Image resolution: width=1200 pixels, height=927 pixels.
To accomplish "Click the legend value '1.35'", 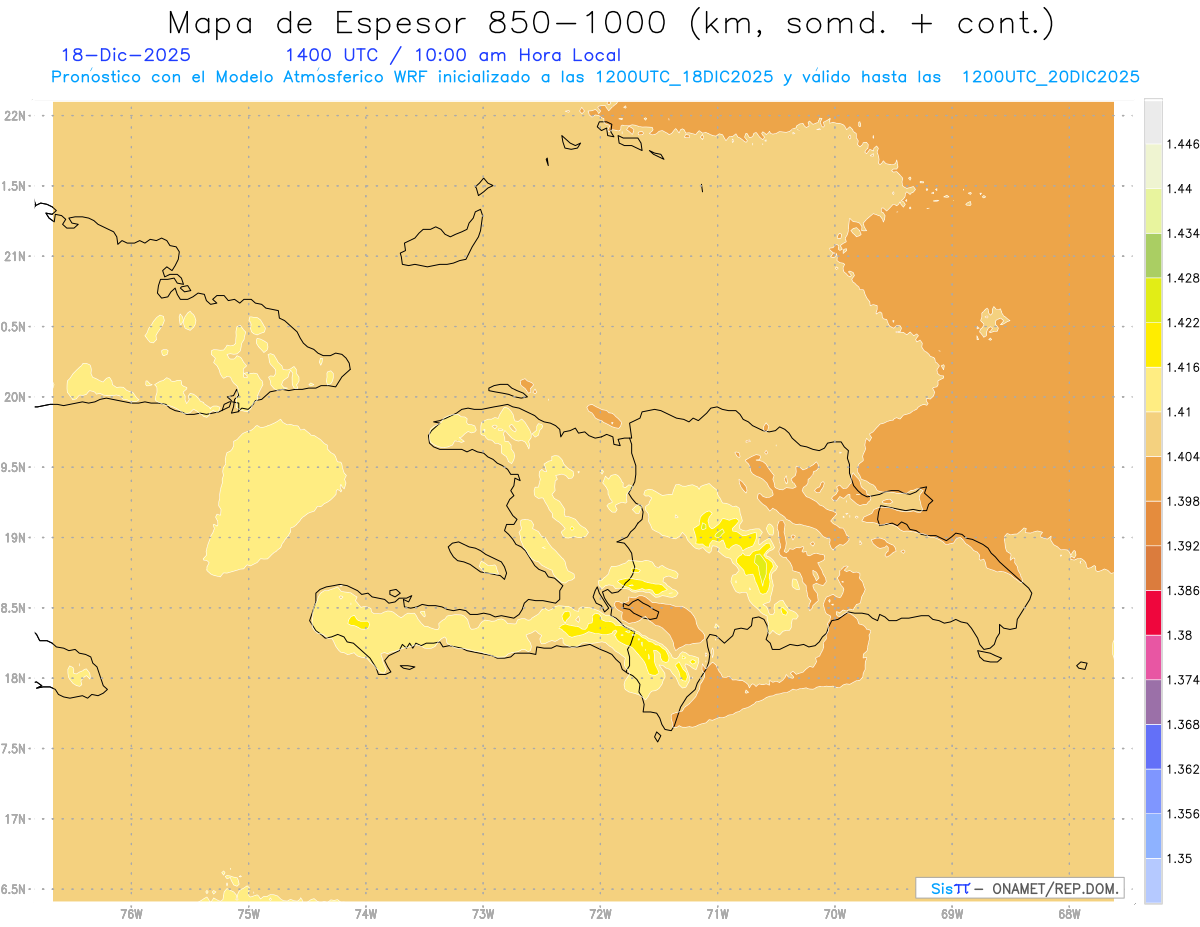I will point(1178,858).
